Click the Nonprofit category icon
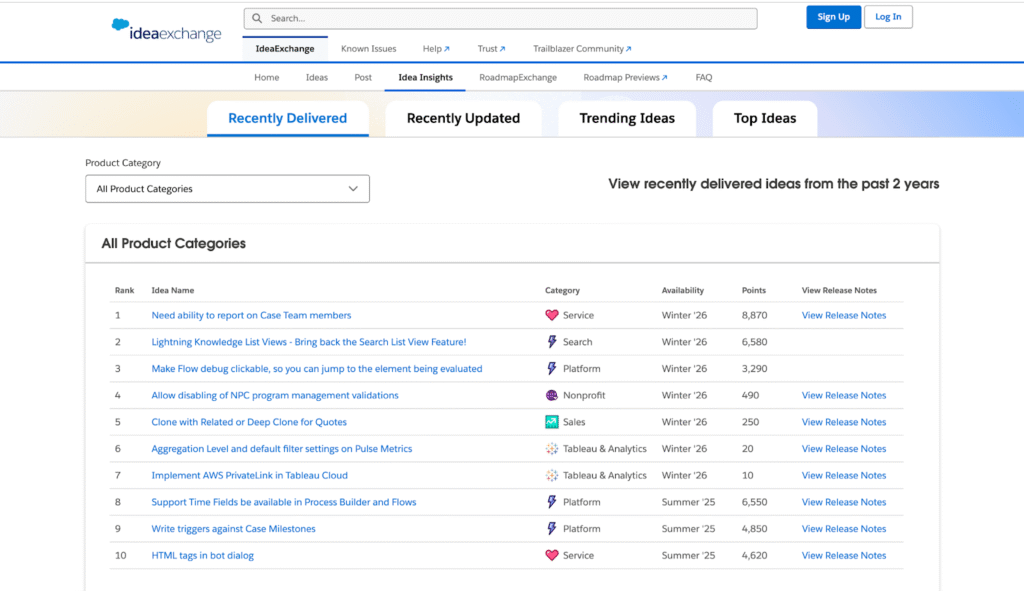 pyautogui.click(x=552, y=395)
